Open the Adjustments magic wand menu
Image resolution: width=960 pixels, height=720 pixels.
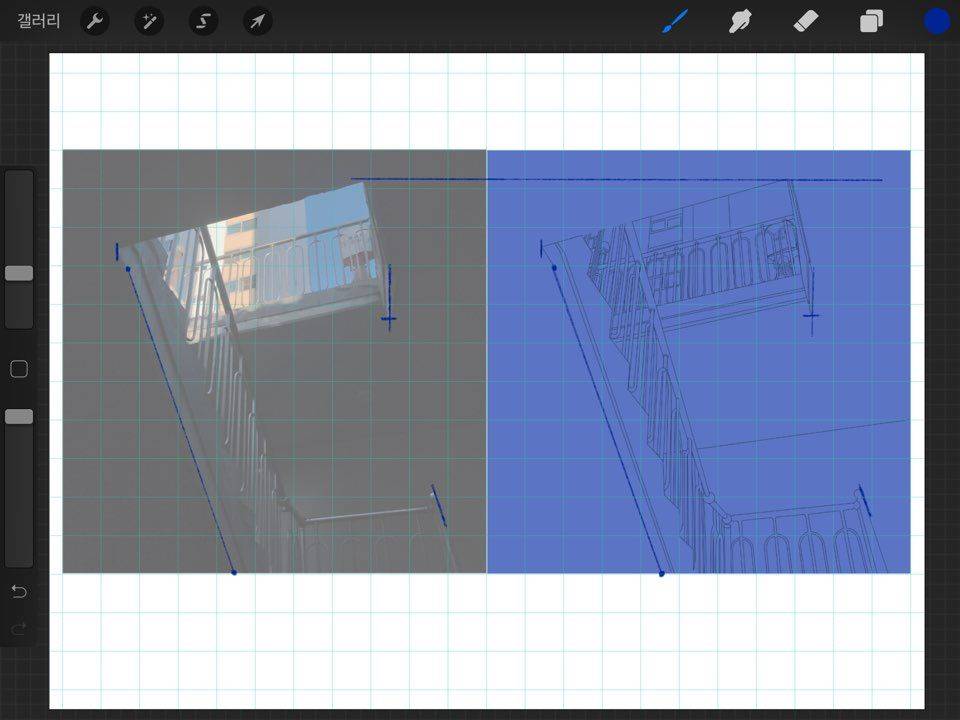(x=149, y=21)
